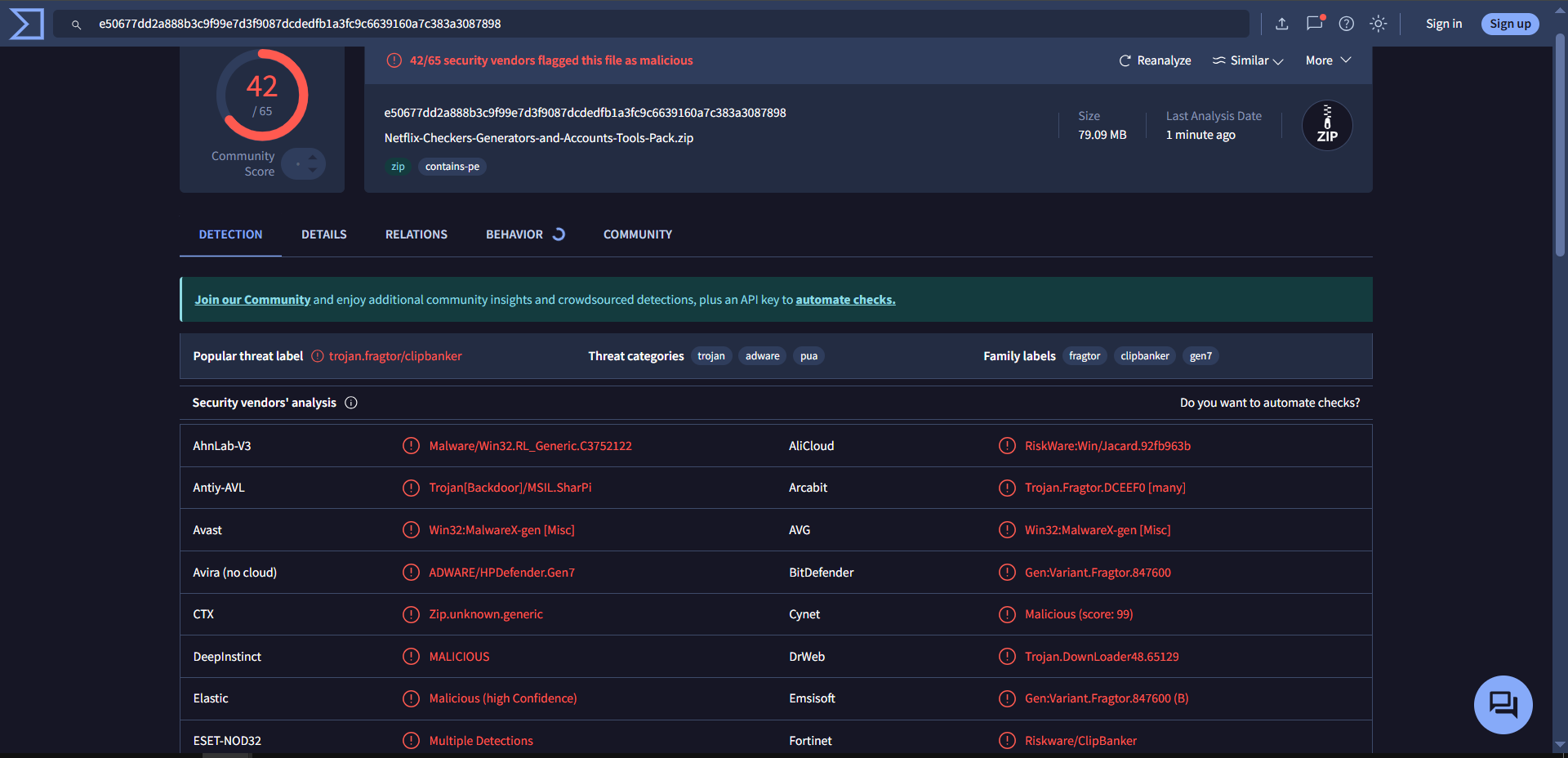Viewport: 1568px width, 758px height.
Task: Click the search magnifier icon
Action: (76, 25)
